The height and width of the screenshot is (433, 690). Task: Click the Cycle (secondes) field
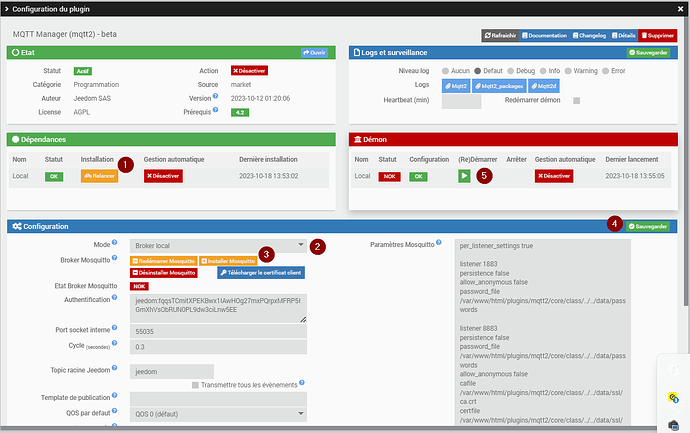click(x=218, y=347)
